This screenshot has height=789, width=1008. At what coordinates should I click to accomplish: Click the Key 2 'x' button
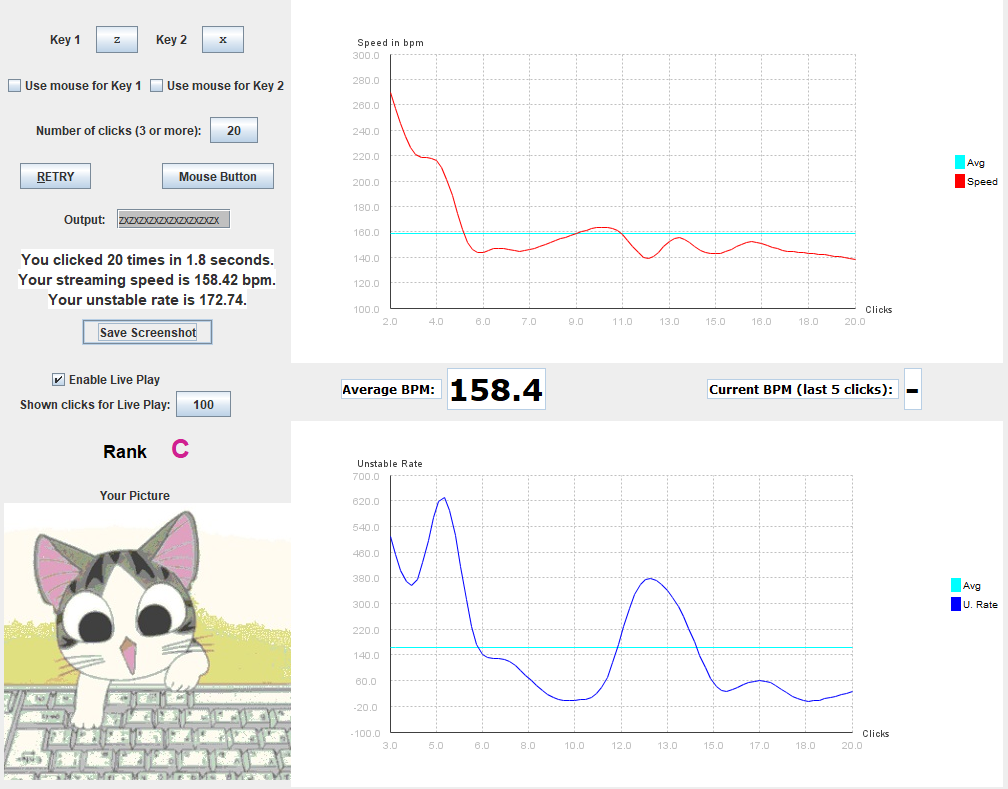[222, 39]
